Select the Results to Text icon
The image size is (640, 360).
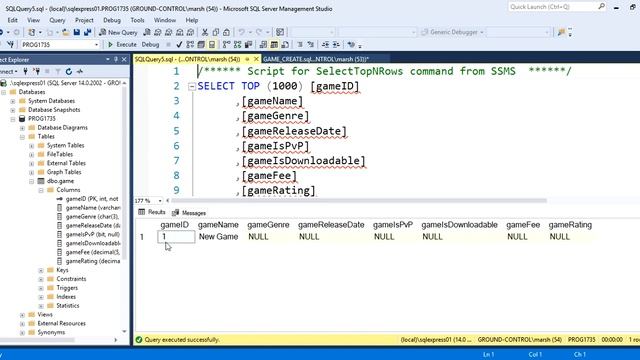click(263, 44)
